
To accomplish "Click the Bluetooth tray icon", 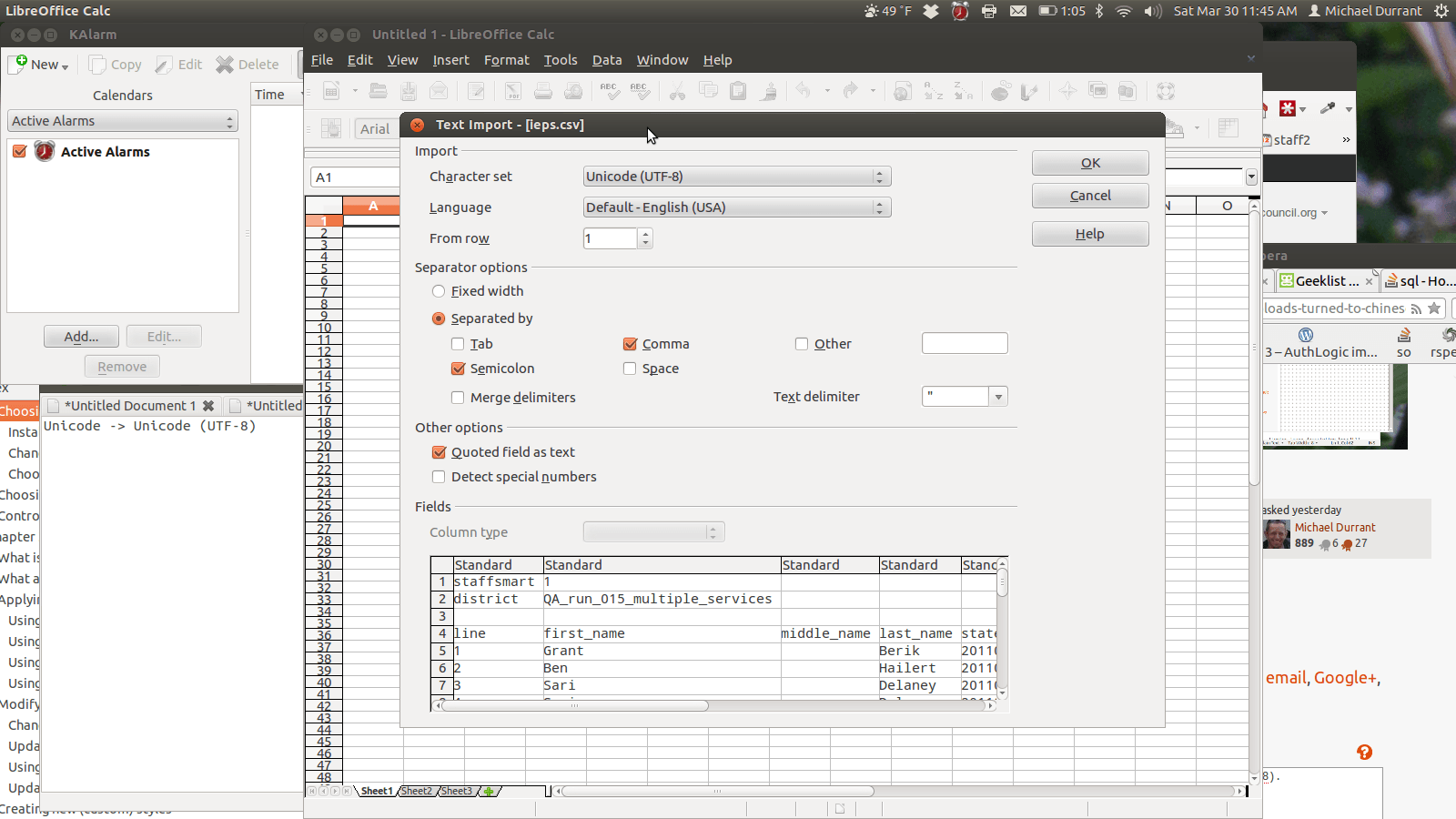I will coord(1098,11).
